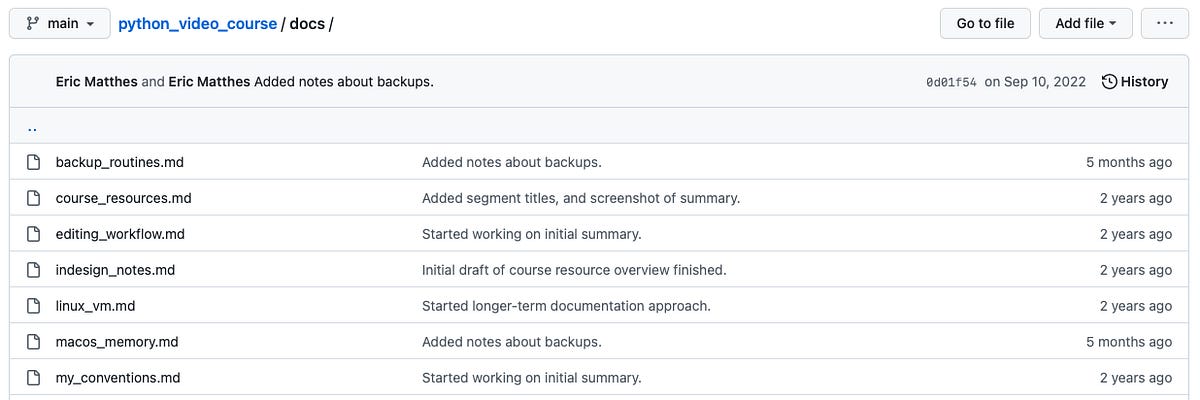Open commit History with clock icon

pos(1135,82)
